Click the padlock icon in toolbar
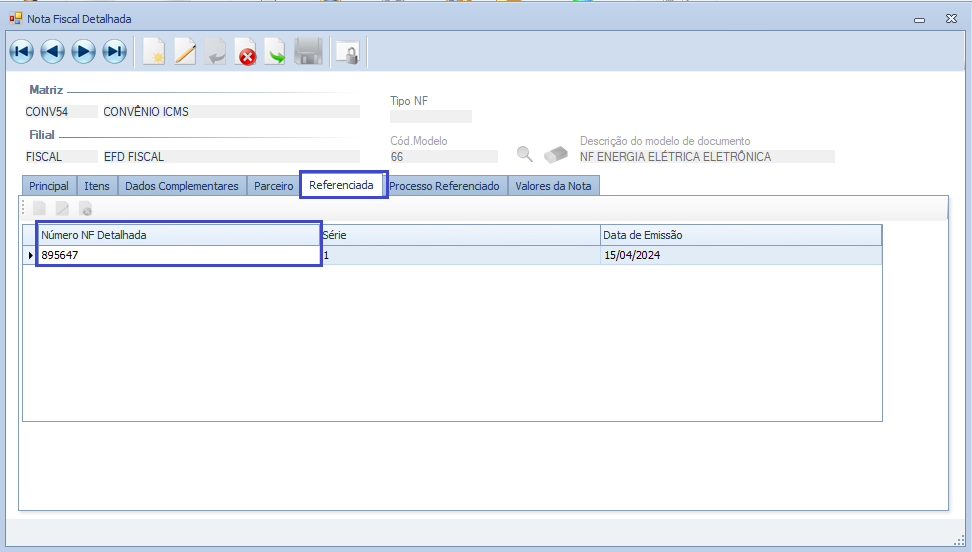This screenshot has width=972, height=552. (x=348, y=52)
